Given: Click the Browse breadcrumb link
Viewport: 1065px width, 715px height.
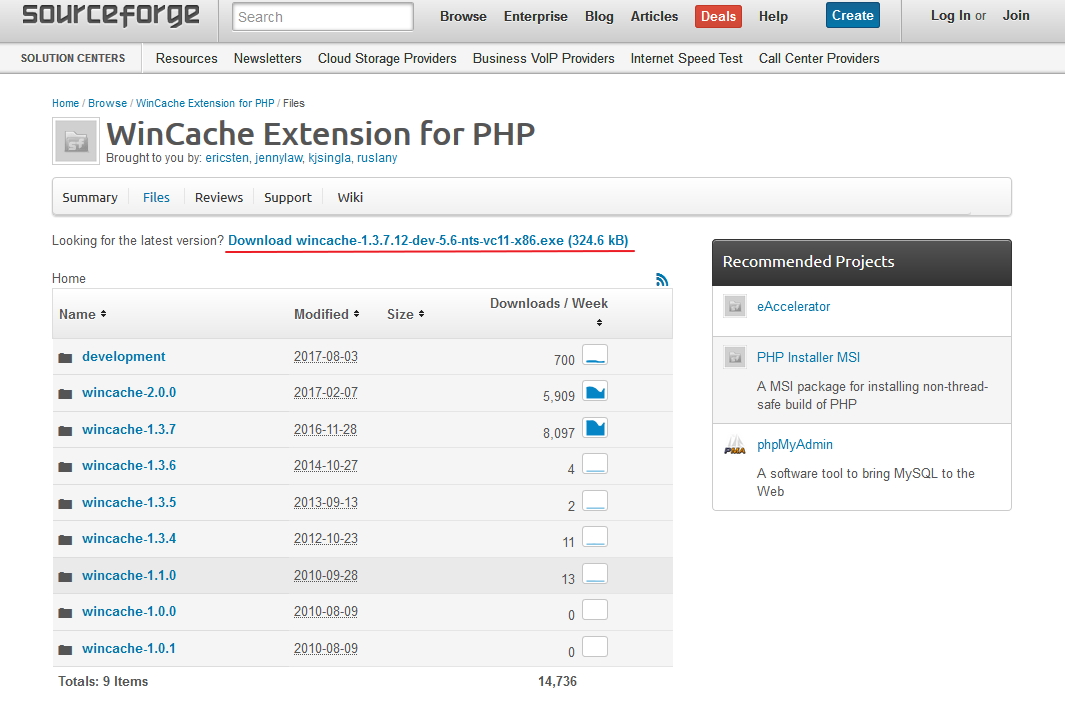Looking at the screenshot, I should pos(107,103).
